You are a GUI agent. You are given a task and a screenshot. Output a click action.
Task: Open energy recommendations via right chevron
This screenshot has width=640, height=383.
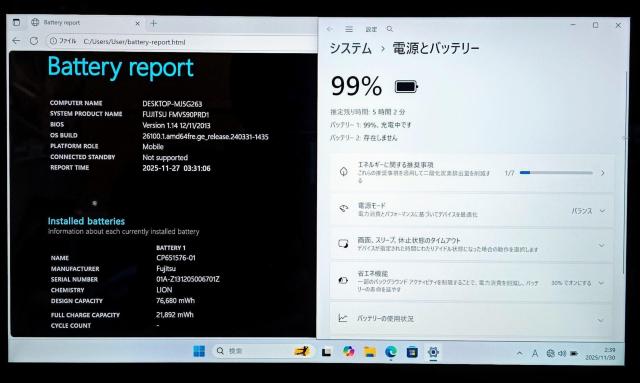click(x=603, y=173)
